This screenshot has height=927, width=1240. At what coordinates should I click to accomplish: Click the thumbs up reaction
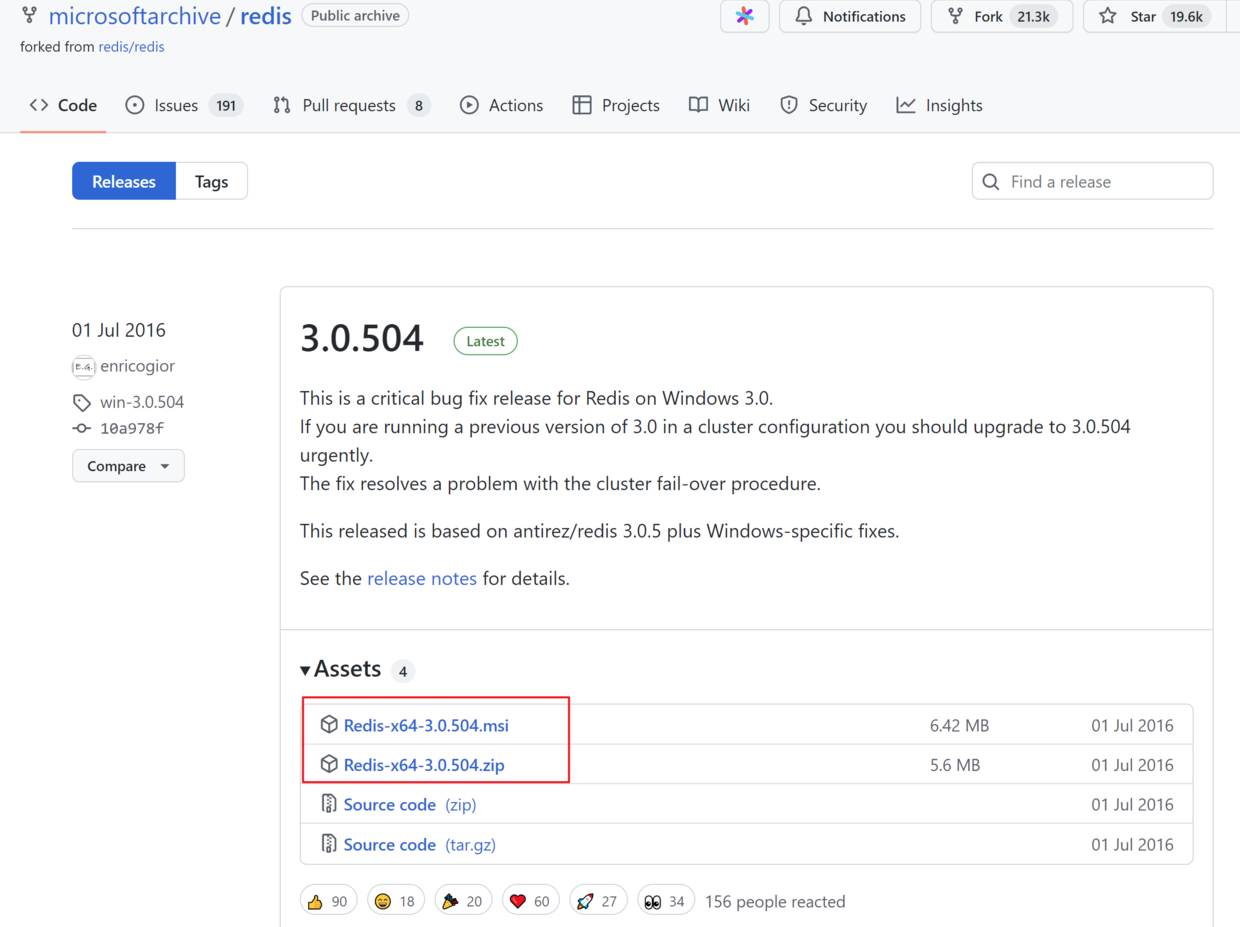328,901
